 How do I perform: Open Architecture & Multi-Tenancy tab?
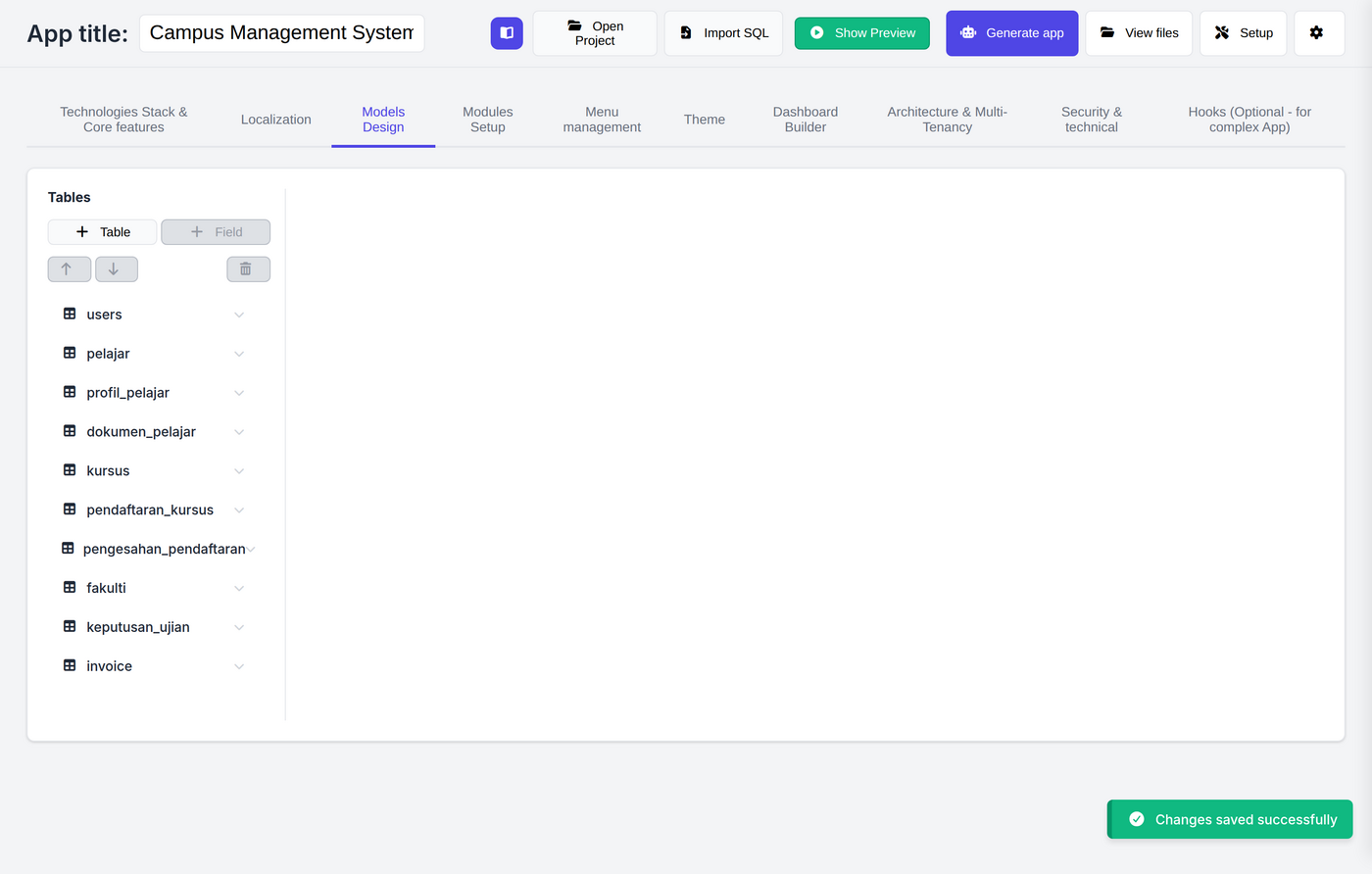[948, 120]
